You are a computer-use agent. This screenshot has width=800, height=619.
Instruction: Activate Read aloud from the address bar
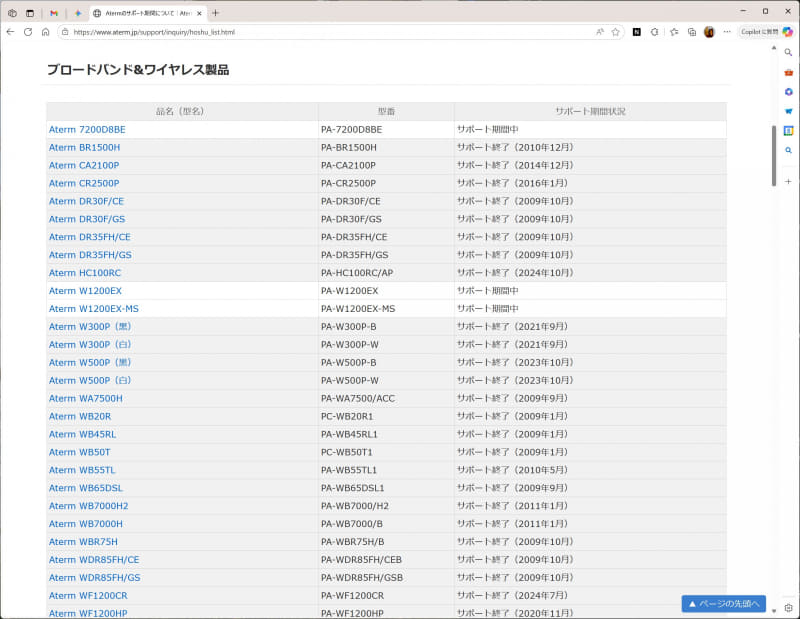coord(598,31)
